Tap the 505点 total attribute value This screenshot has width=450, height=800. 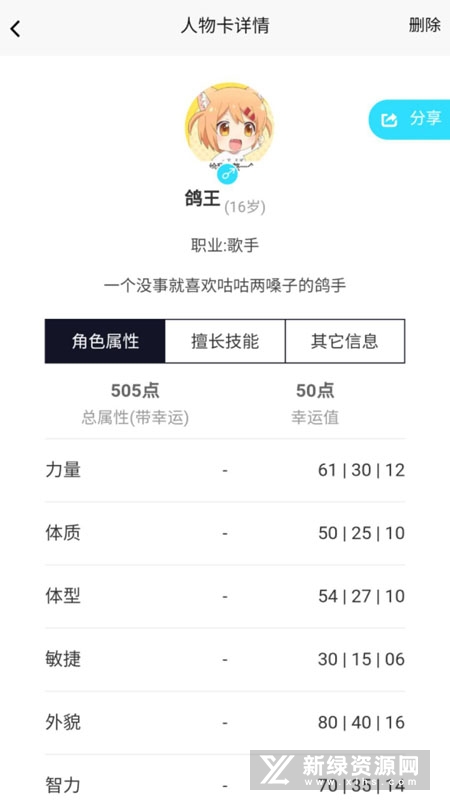pos(135,391)
